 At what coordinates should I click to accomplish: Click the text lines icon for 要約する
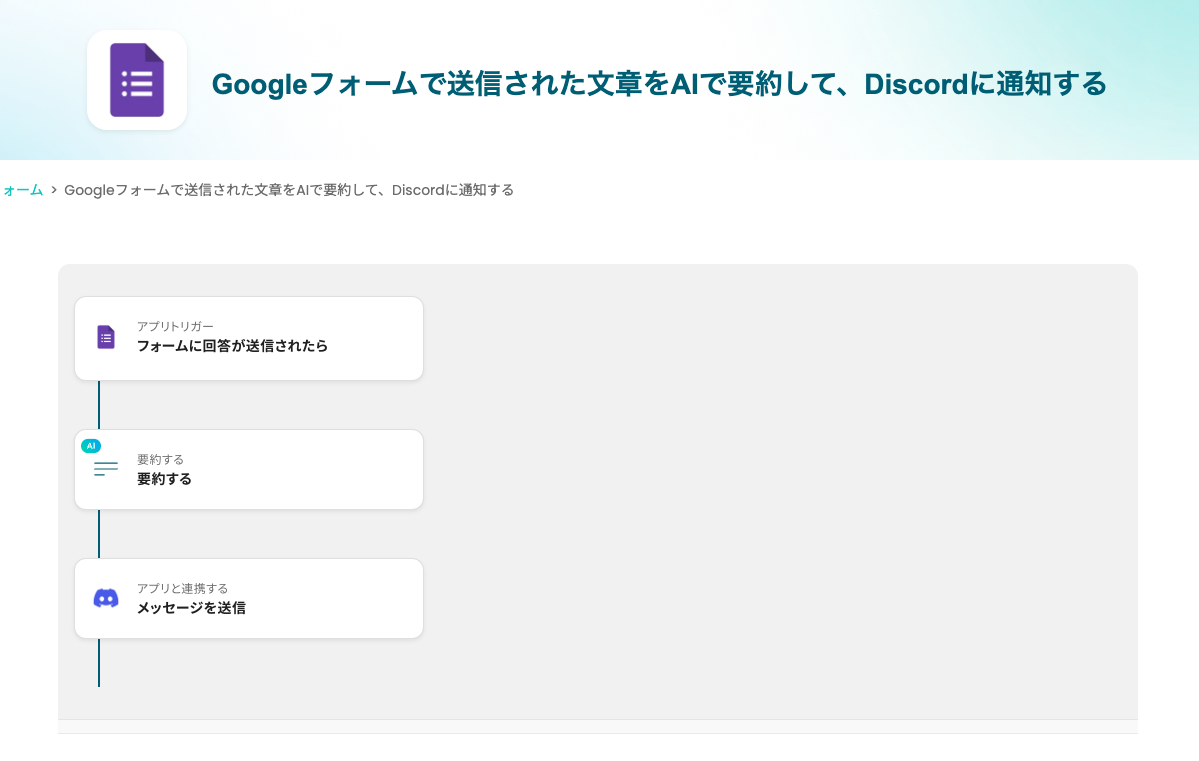(106, 469)
